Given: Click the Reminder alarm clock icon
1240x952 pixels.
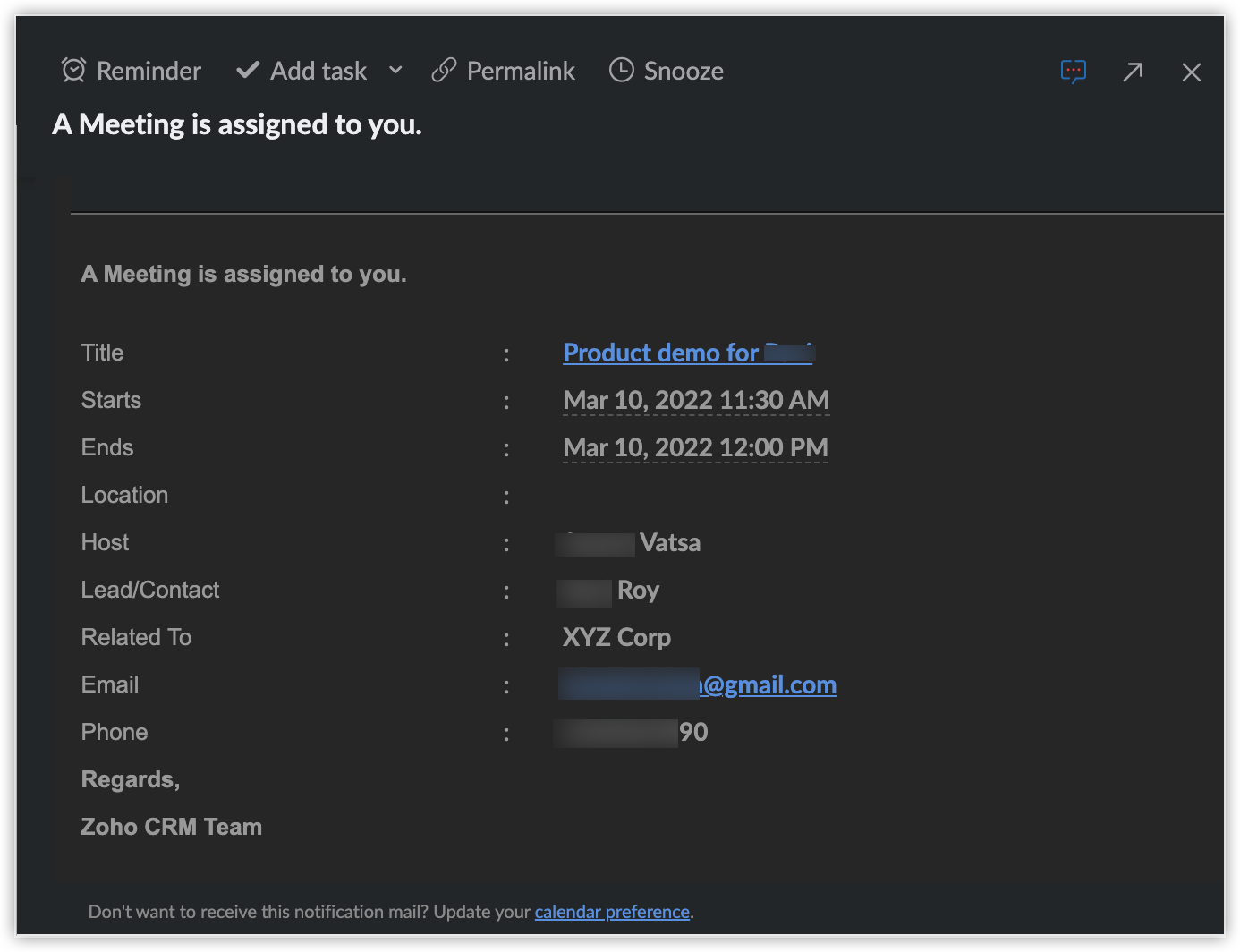Looking at the screenshot, I should (73, 70).
